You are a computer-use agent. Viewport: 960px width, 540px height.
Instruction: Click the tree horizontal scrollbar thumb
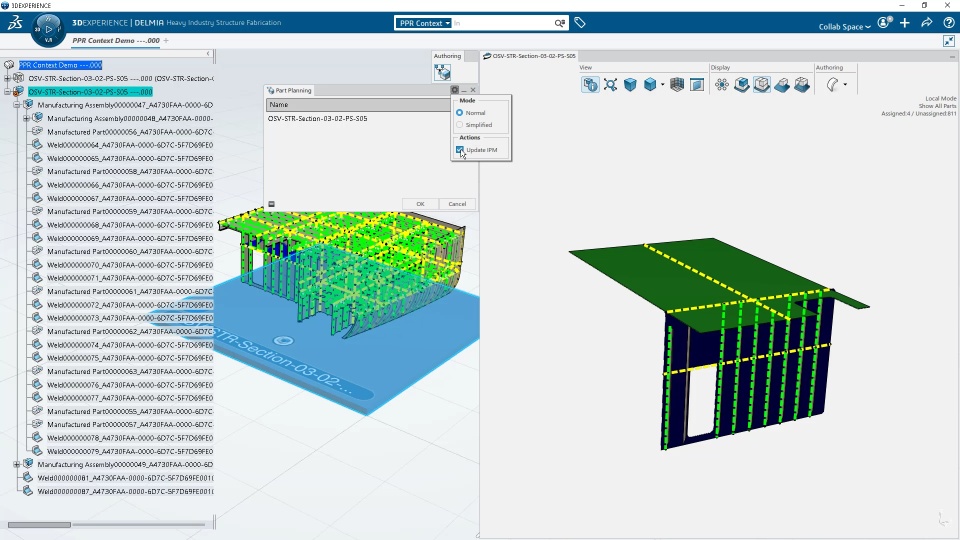click(x=39, y=525)
